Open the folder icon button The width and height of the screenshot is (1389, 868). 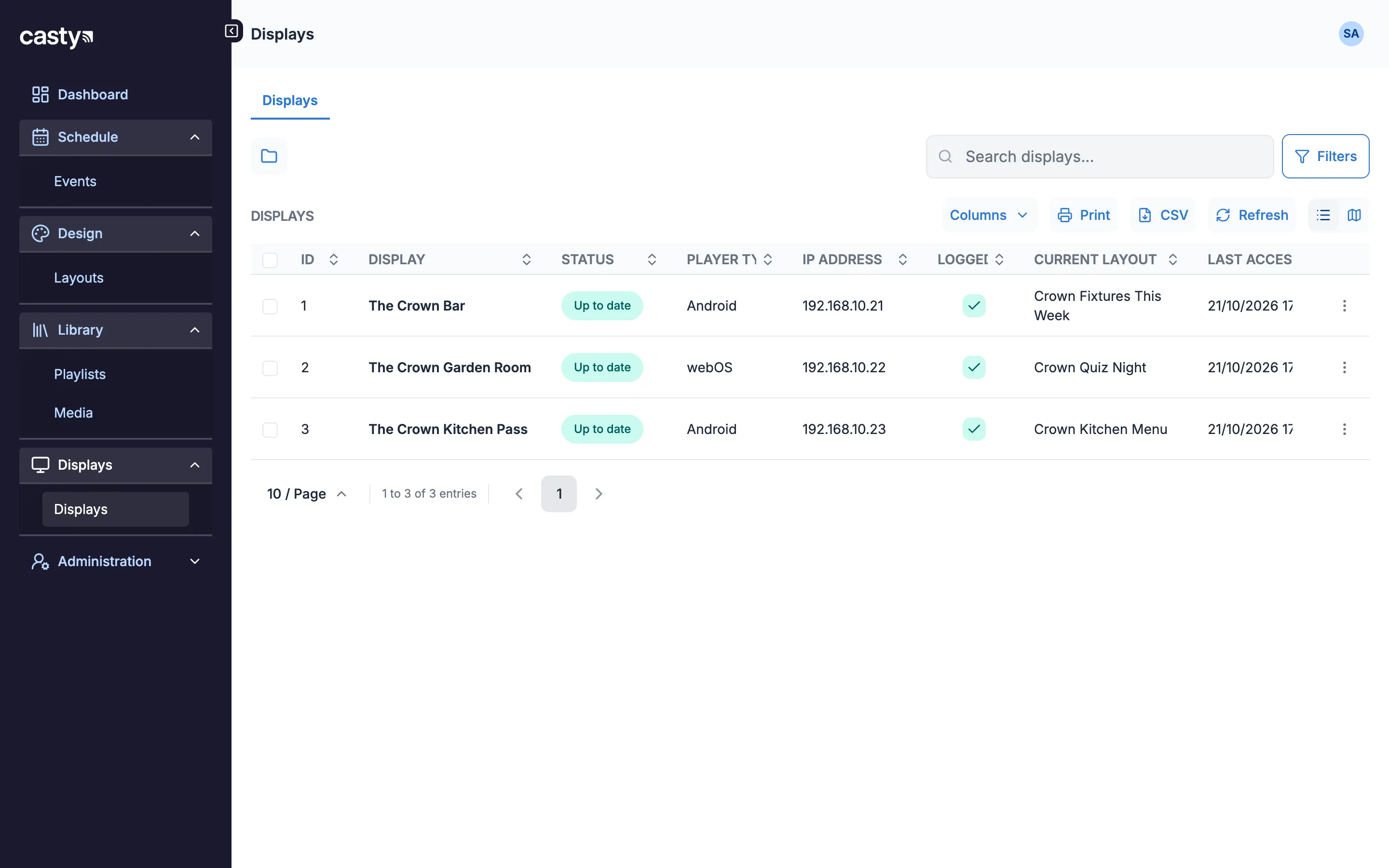click(x=269, y=156)
